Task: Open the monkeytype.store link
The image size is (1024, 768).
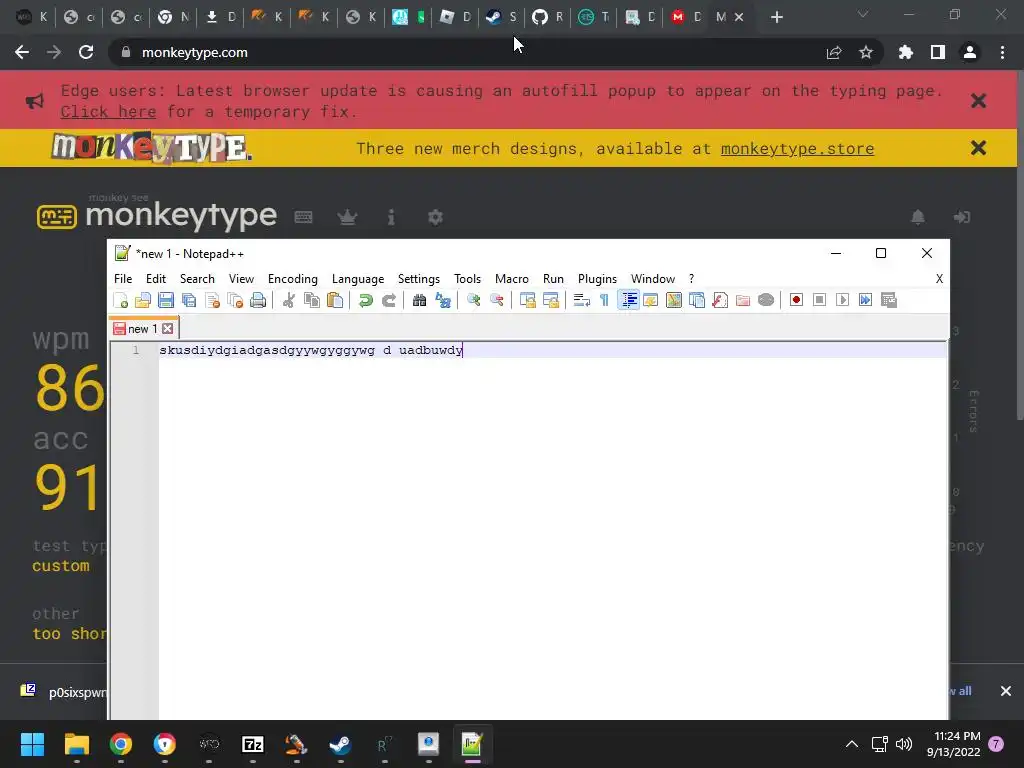Action: coord(797,149)
